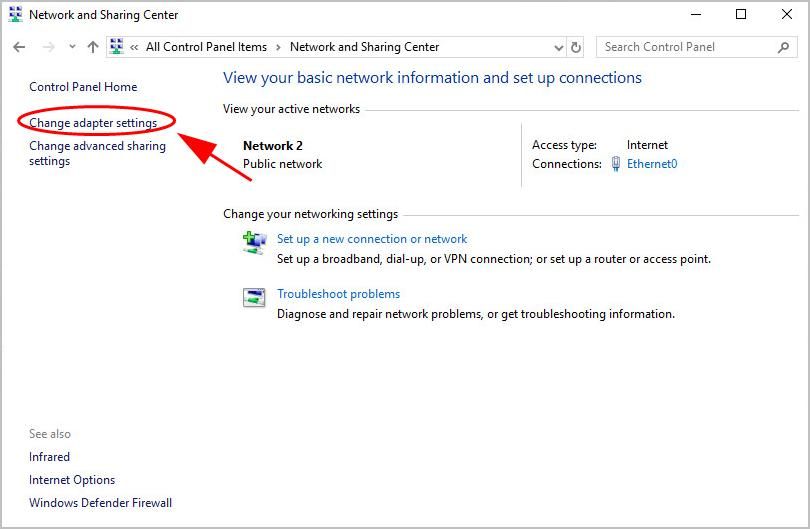Click the Back navigation arrow
Viewport: 810px width, 529px height.
coord(19,47)
